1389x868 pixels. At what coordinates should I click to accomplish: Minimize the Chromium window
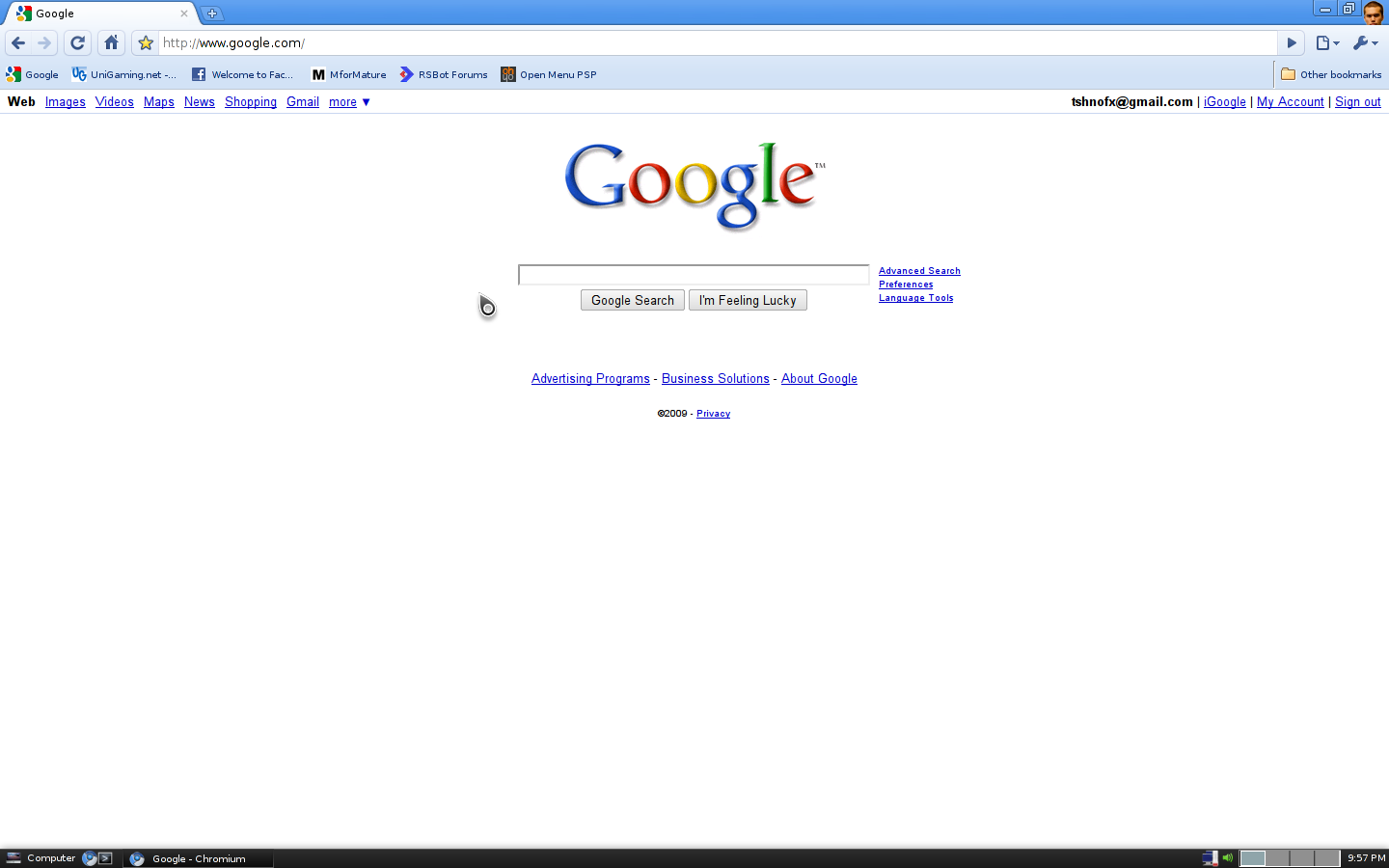1325,9
